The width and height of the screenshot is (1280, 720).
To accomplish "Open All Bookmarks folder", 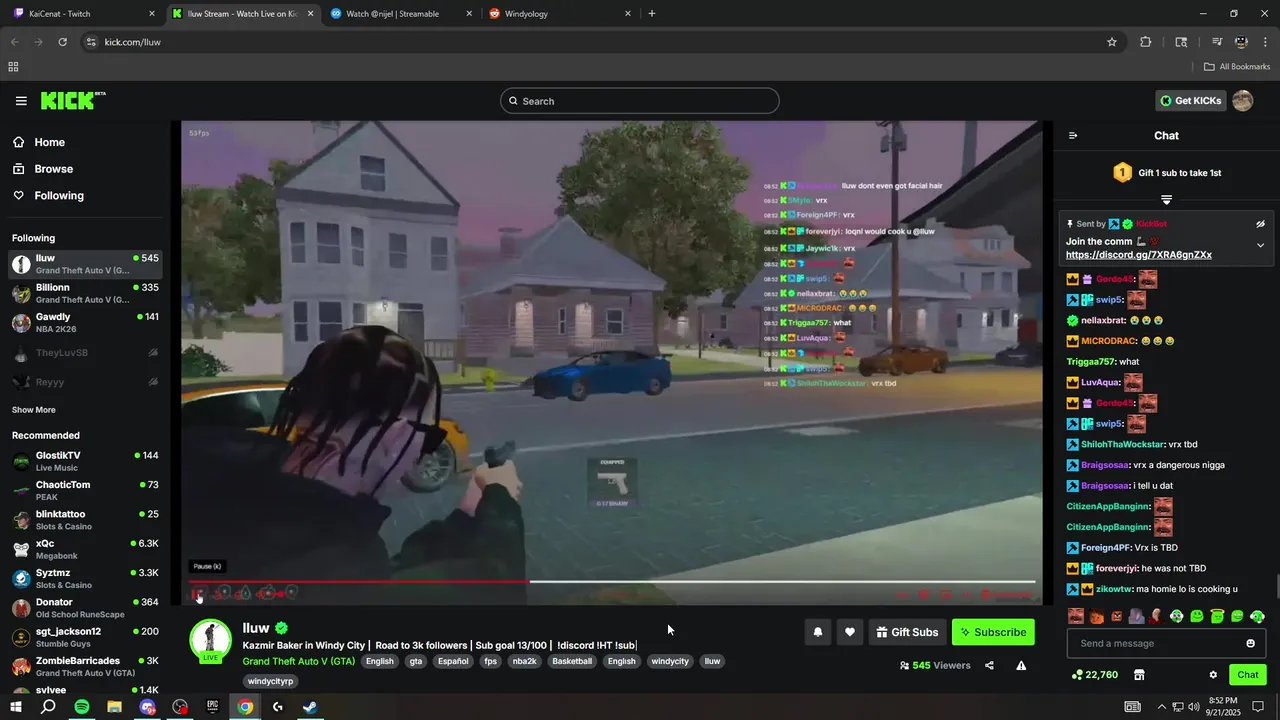I will tap(1237, 67).
